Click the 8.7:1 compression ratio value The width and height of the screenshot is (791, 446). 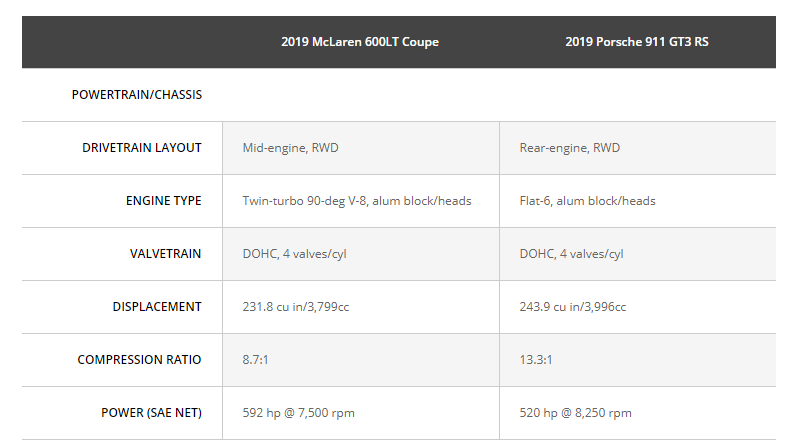pos(256,360)
